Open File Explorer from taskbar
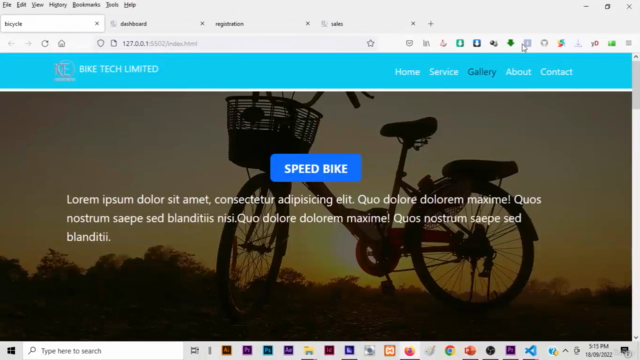Viewport: 640px width, 360px height. pos(309,351)
